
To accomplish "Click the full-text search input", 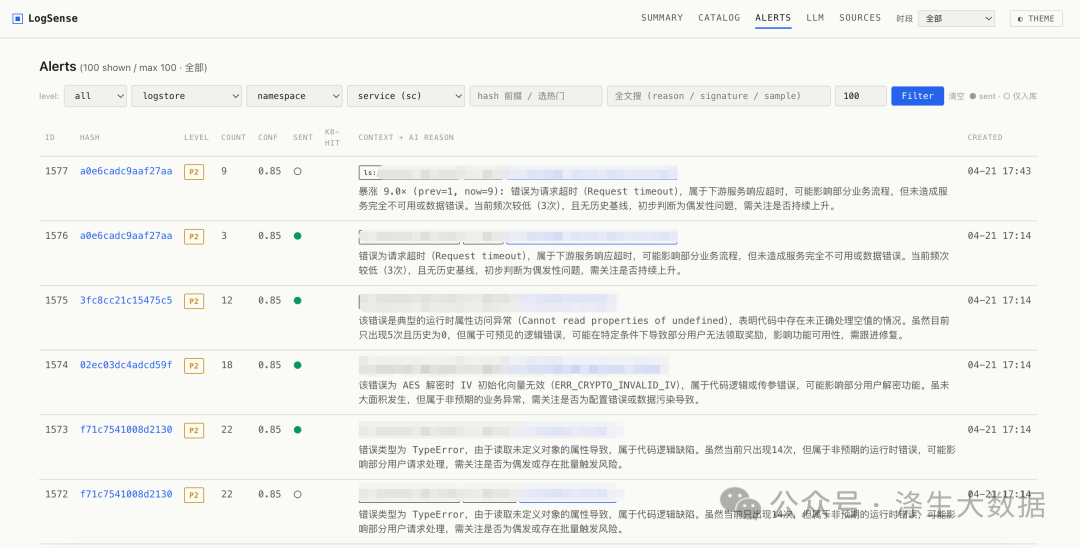I will coord(718,96).
